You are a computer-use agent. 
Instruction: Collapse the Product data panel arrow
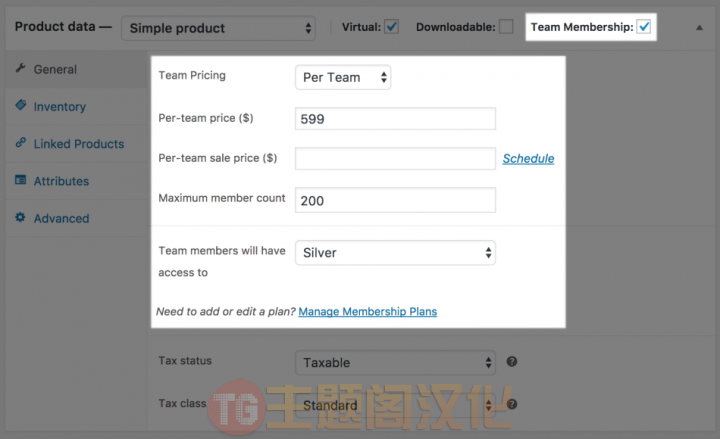tap(699, 28)
